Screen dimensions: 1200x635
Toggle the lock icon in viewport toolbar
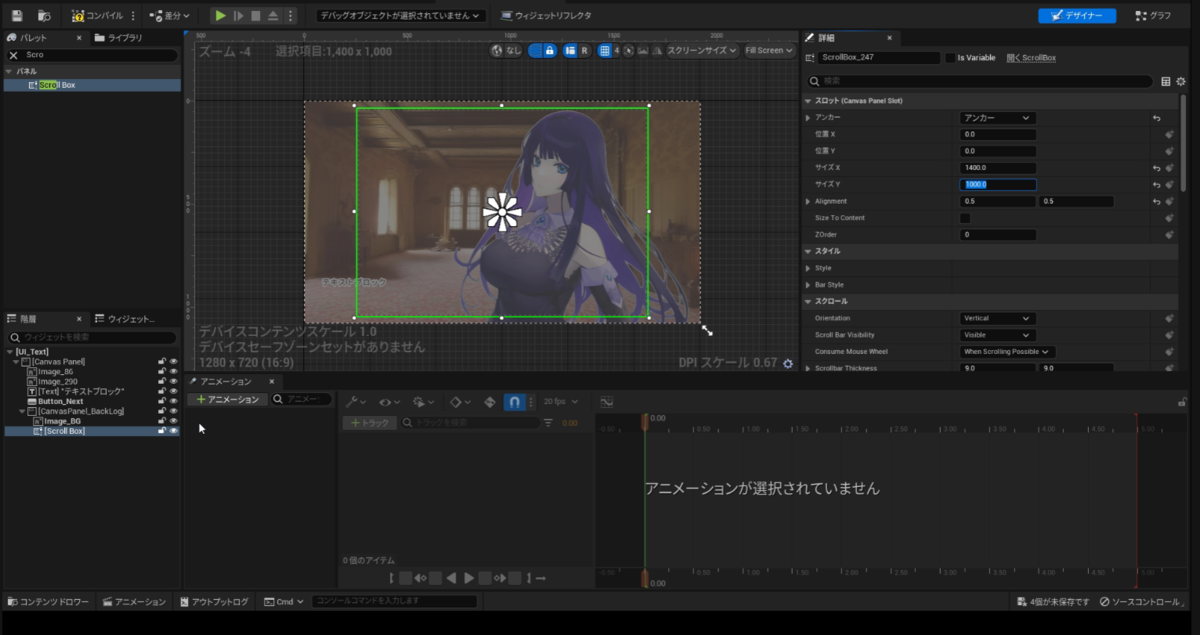550,50
